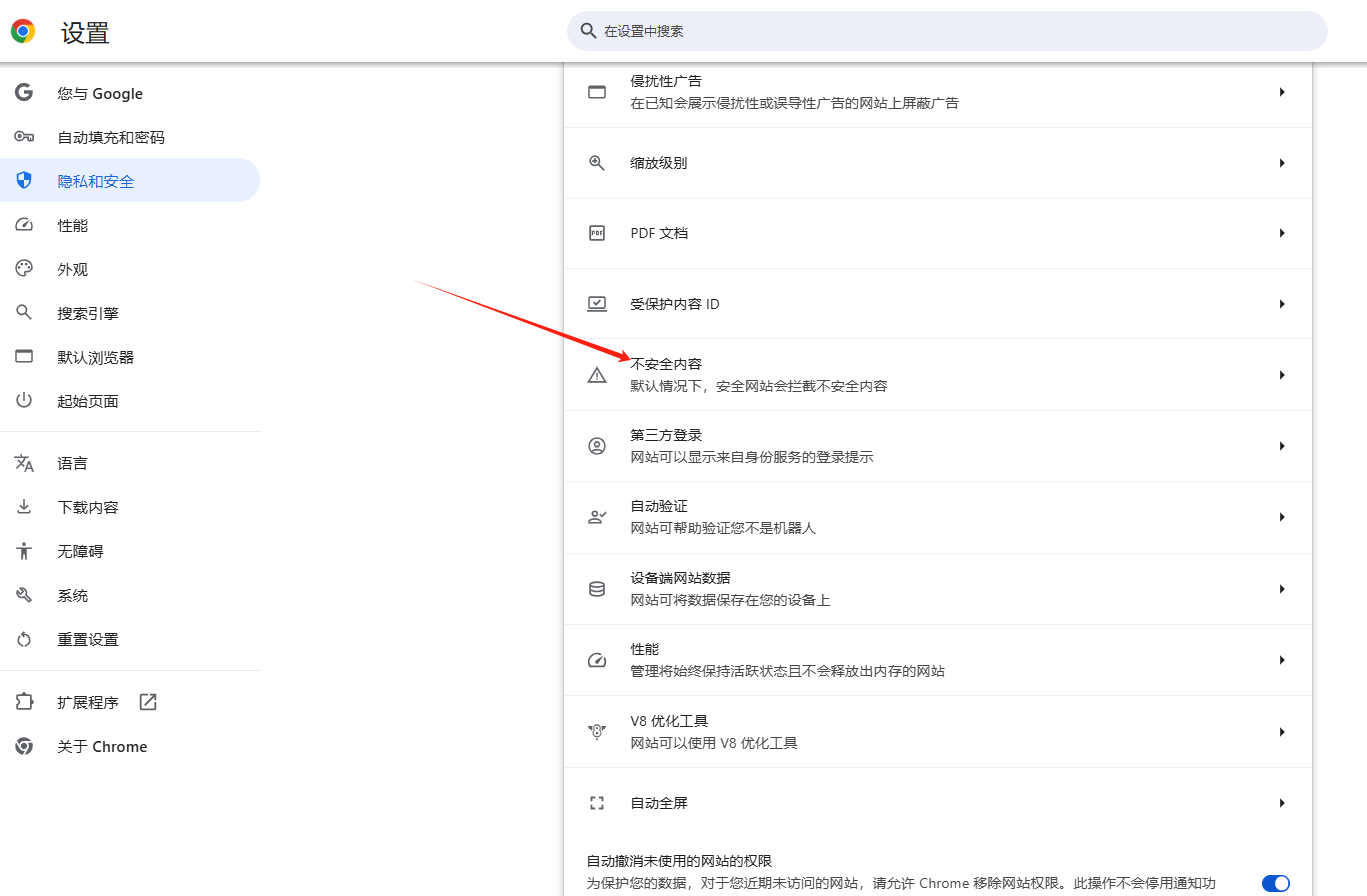Click the laptop-check icon for 受保护内容 ID

click(x=597, y=304)
